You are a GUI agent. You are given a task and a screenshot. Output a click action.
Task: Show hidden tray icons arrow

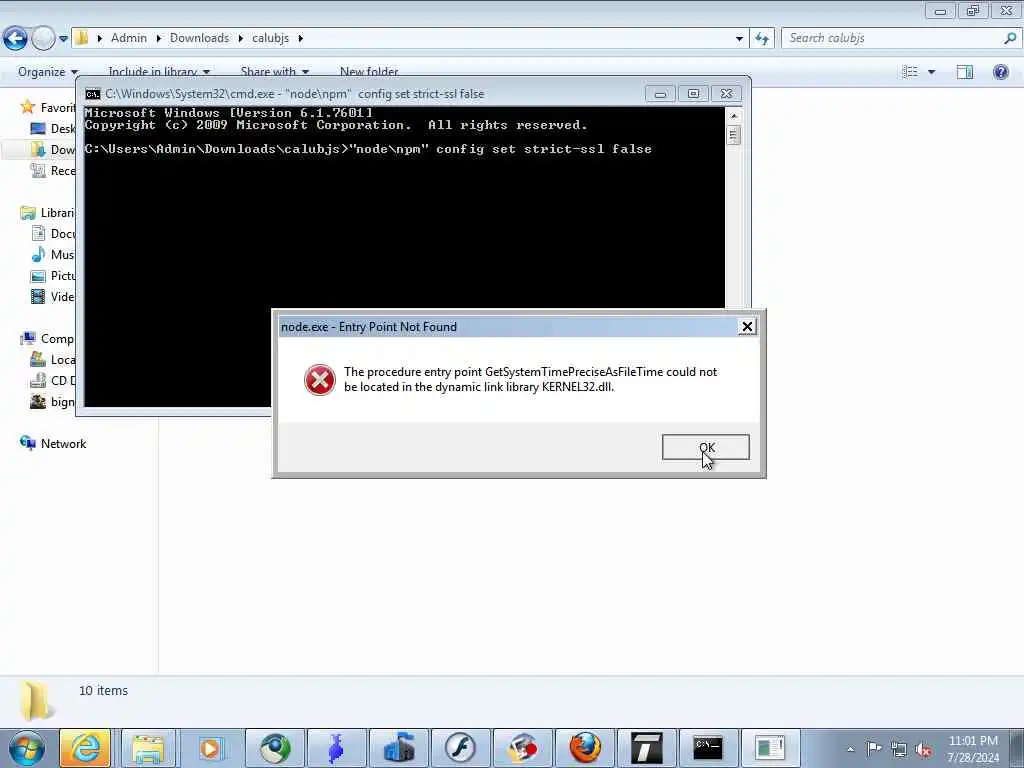coord(850,749)
